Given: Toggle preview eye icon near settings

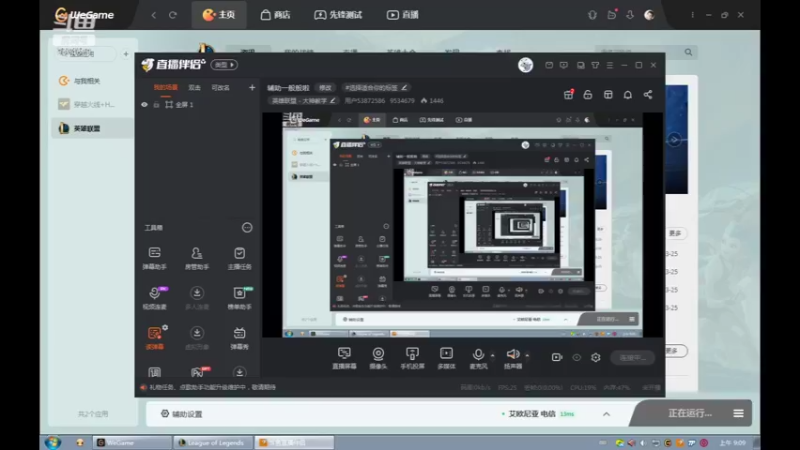Looking at the screenshot, I should tap(577, 358).
